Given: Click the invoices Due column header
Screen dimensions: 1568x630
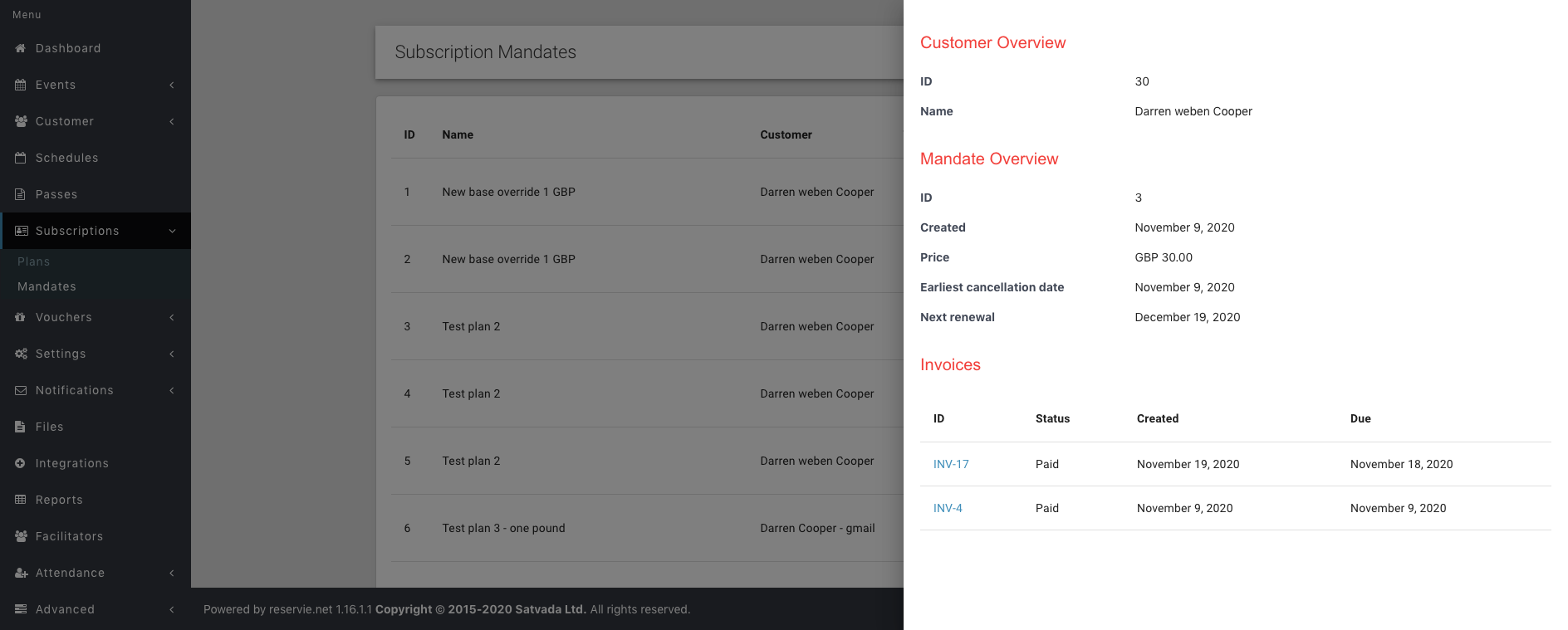Looking at the screenshot, I should 1360,418.
